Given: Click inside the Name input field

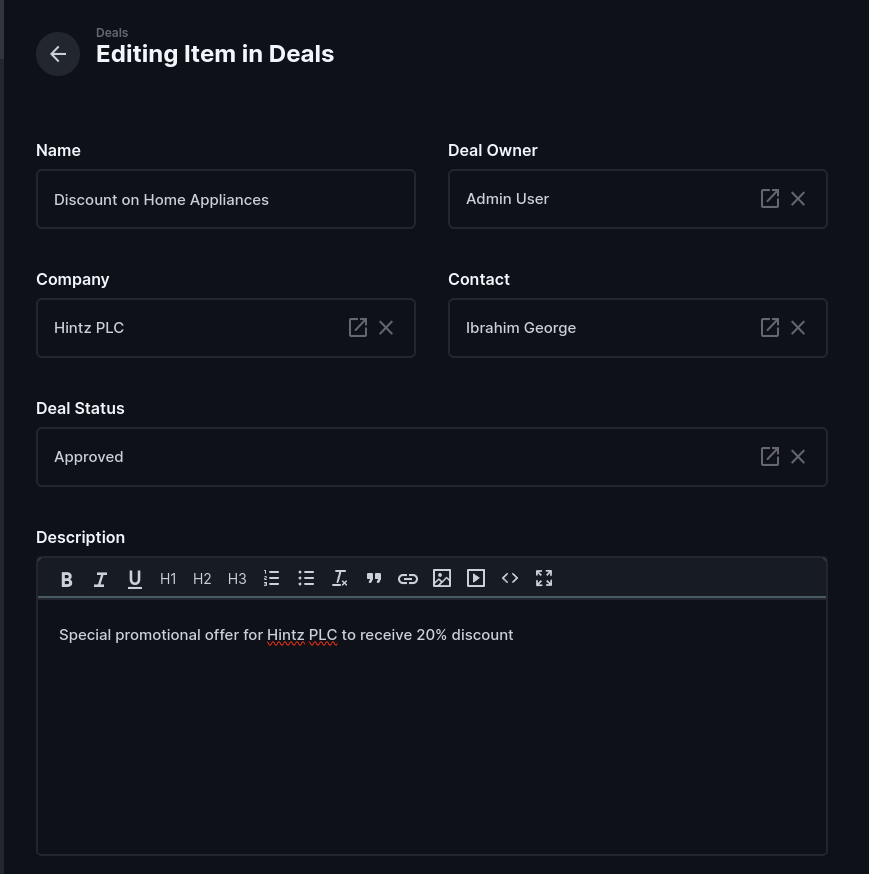Looking at the screenshot, I should coord(225,199).
